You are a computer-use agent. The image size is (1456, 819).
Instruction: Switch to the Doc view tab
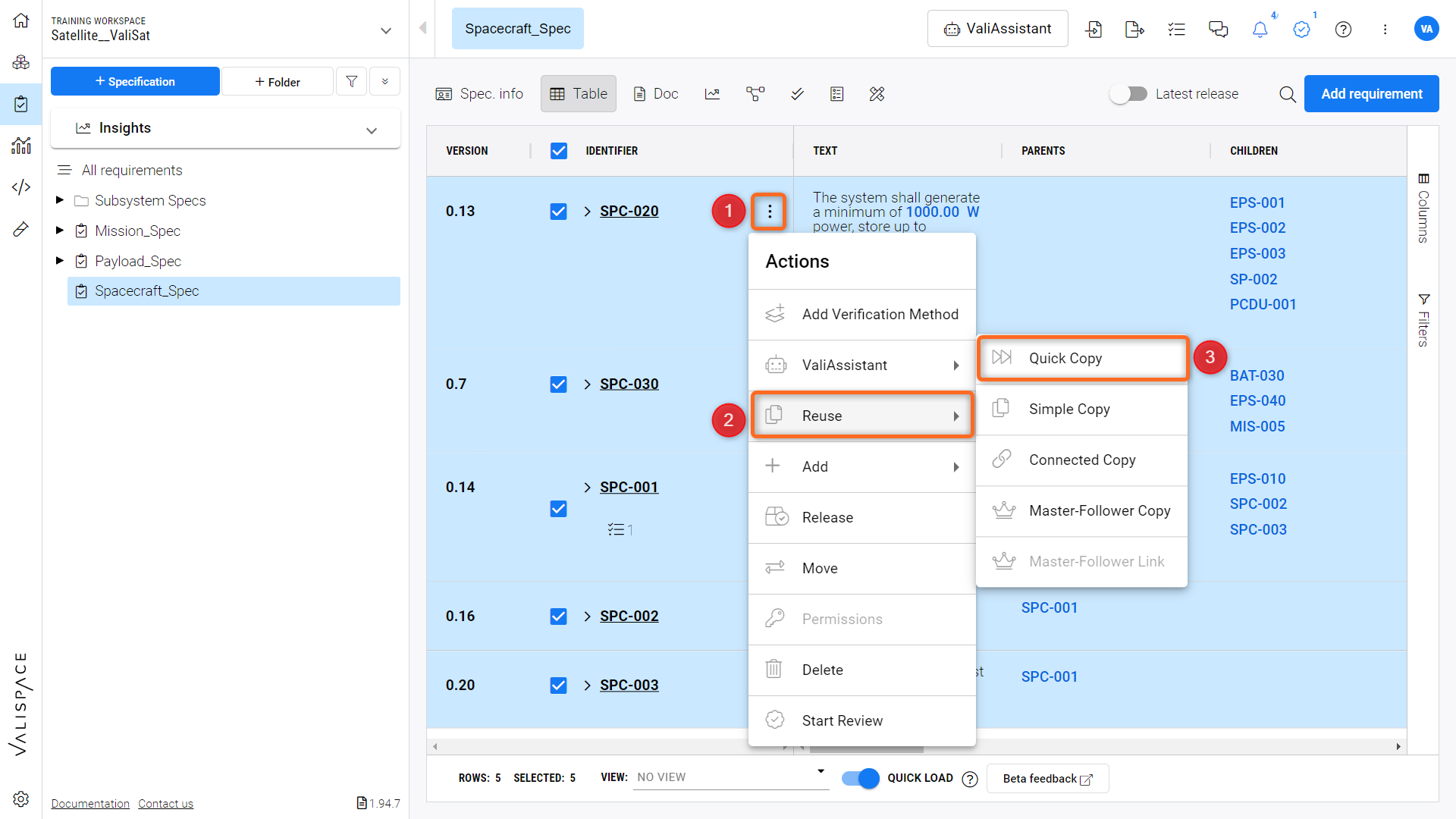(x=656, y=94)
